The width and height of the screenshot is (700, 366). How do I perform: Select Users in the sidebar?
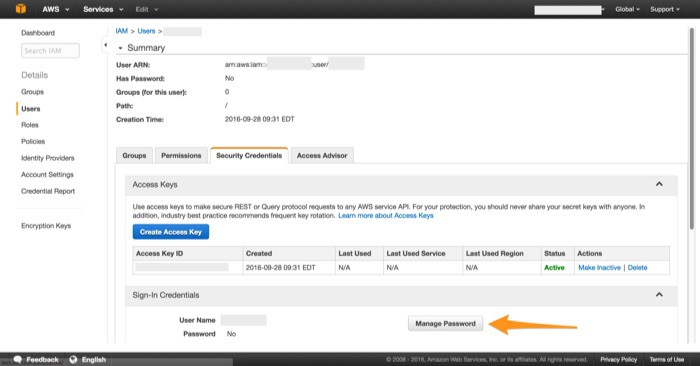click(x=31, y=108)
